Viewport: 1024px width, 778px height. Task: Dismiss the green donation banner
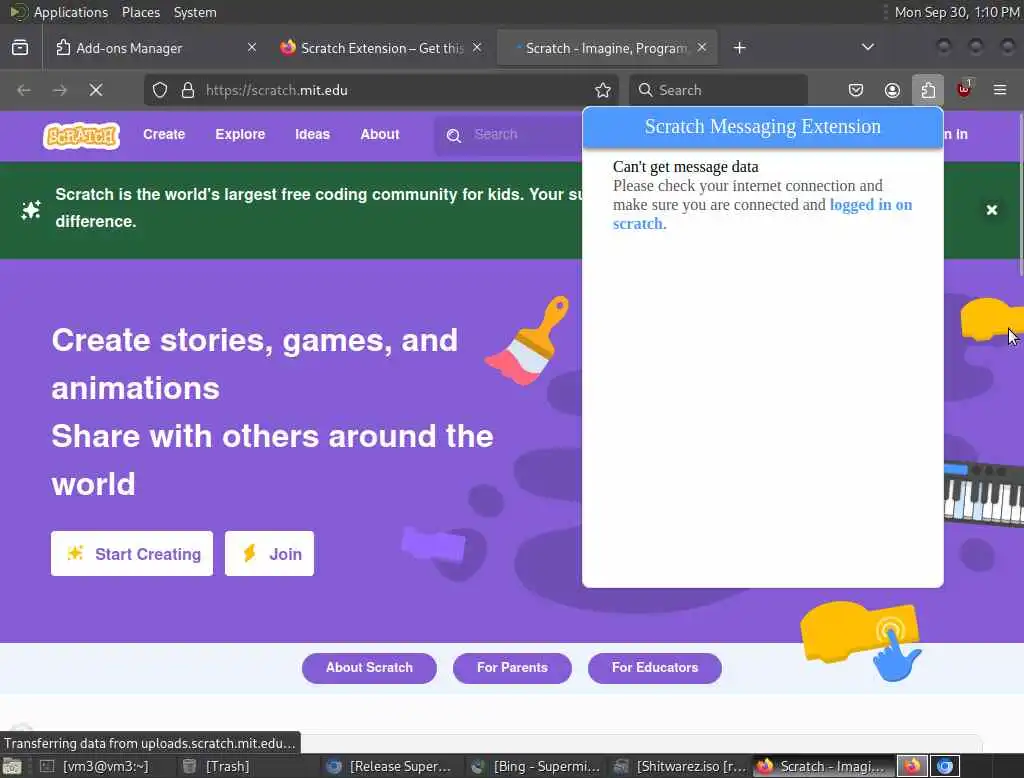[991, 210]
